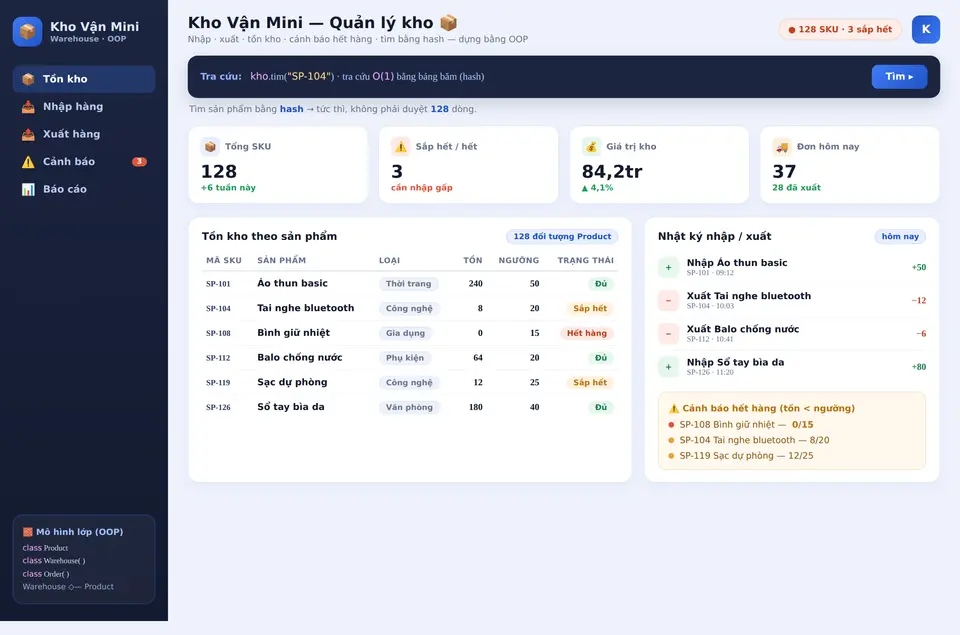Click the plus icon for Nhập Áo thun basic

click(x=669, y=268)
